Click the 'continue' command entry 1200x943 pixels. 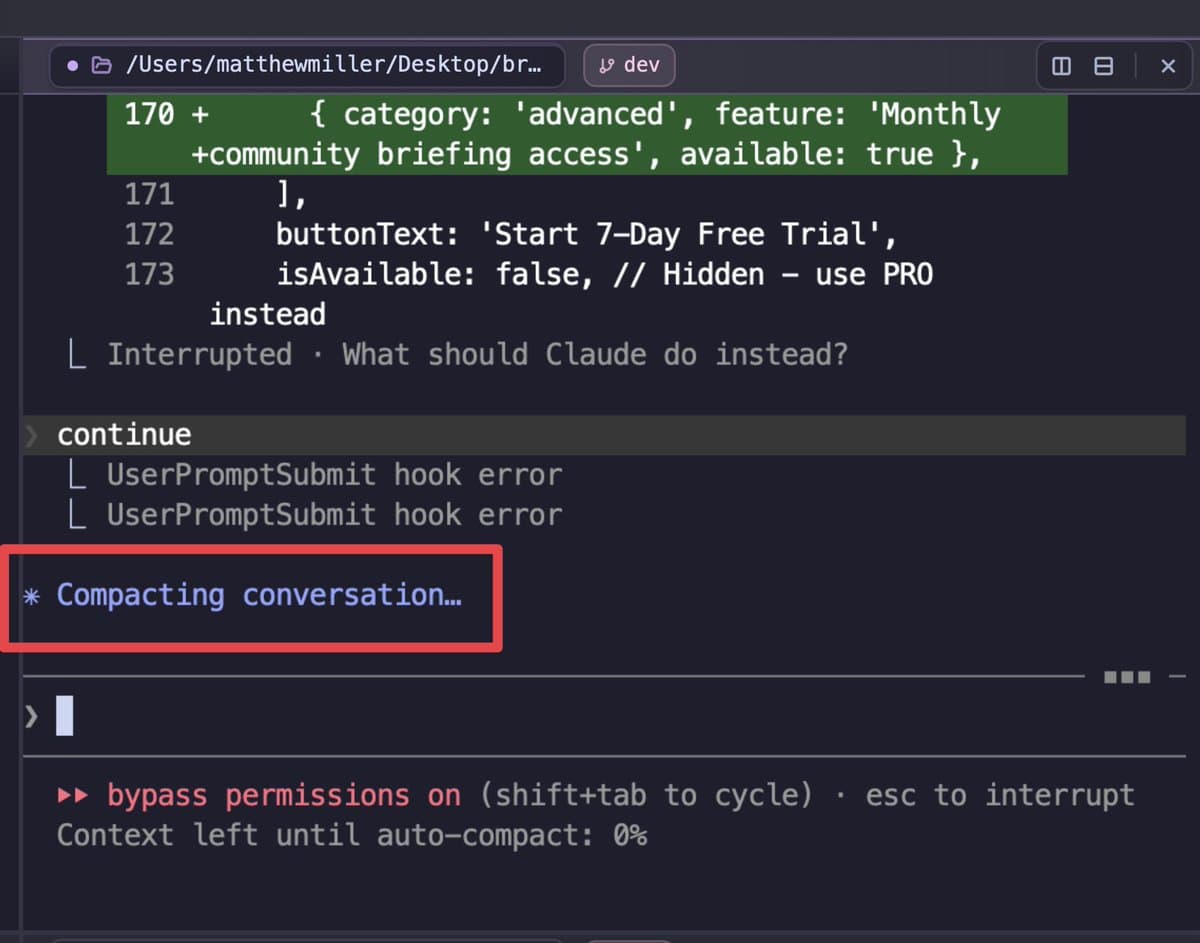pyautogui.click(x=124, y=434)
